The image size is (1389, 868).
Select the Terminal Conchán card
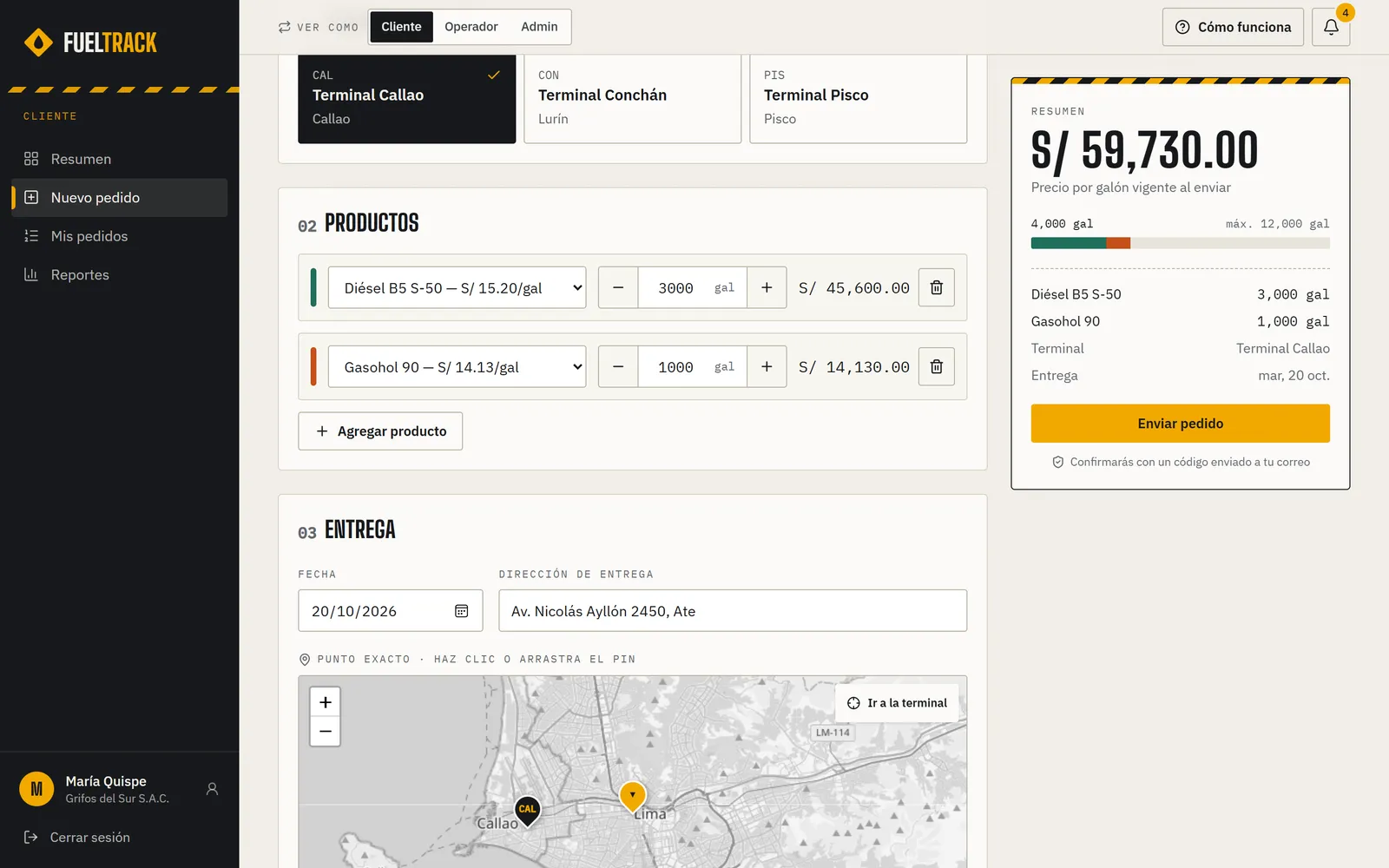[x=633, y=98]
